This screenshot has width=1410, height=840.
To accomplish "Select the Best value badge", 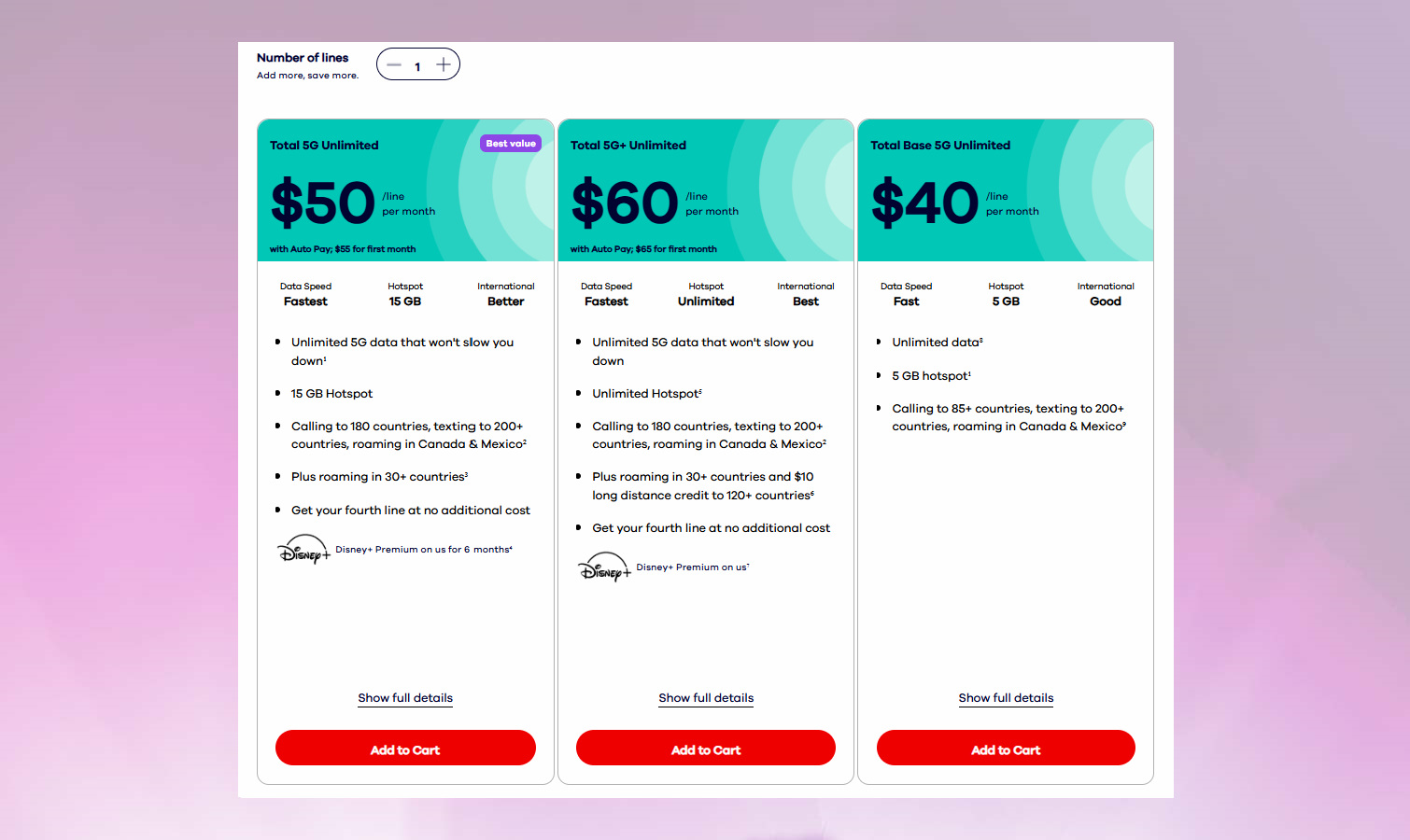I will (510, 143).
